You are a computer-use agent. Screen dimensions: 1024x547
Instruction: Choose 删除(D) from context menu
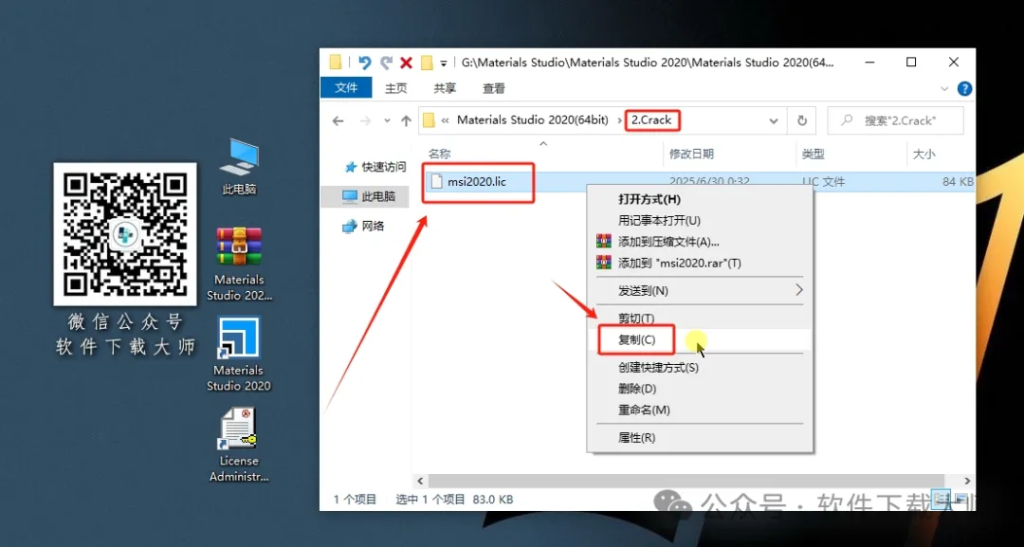pyautogui.click(x=699, y=388)
